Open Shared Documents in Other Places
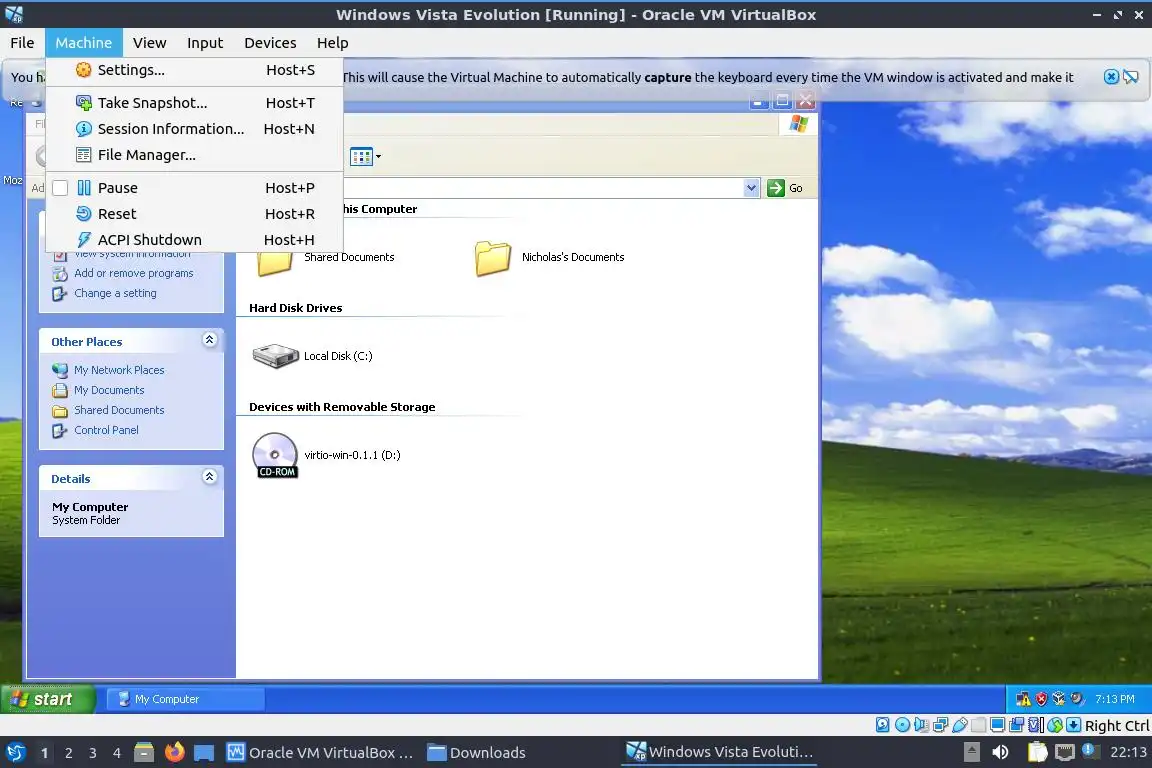Screen dimensions: 1152x768 click(119, 410)
